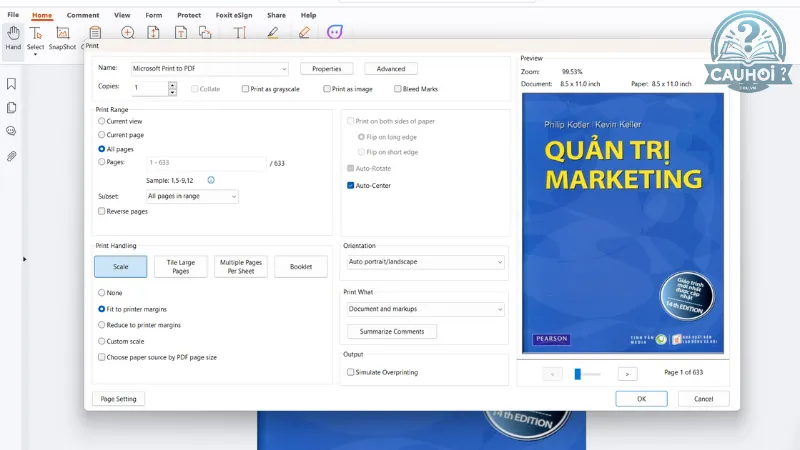Switch to the Comment tab

coord(83,15)
